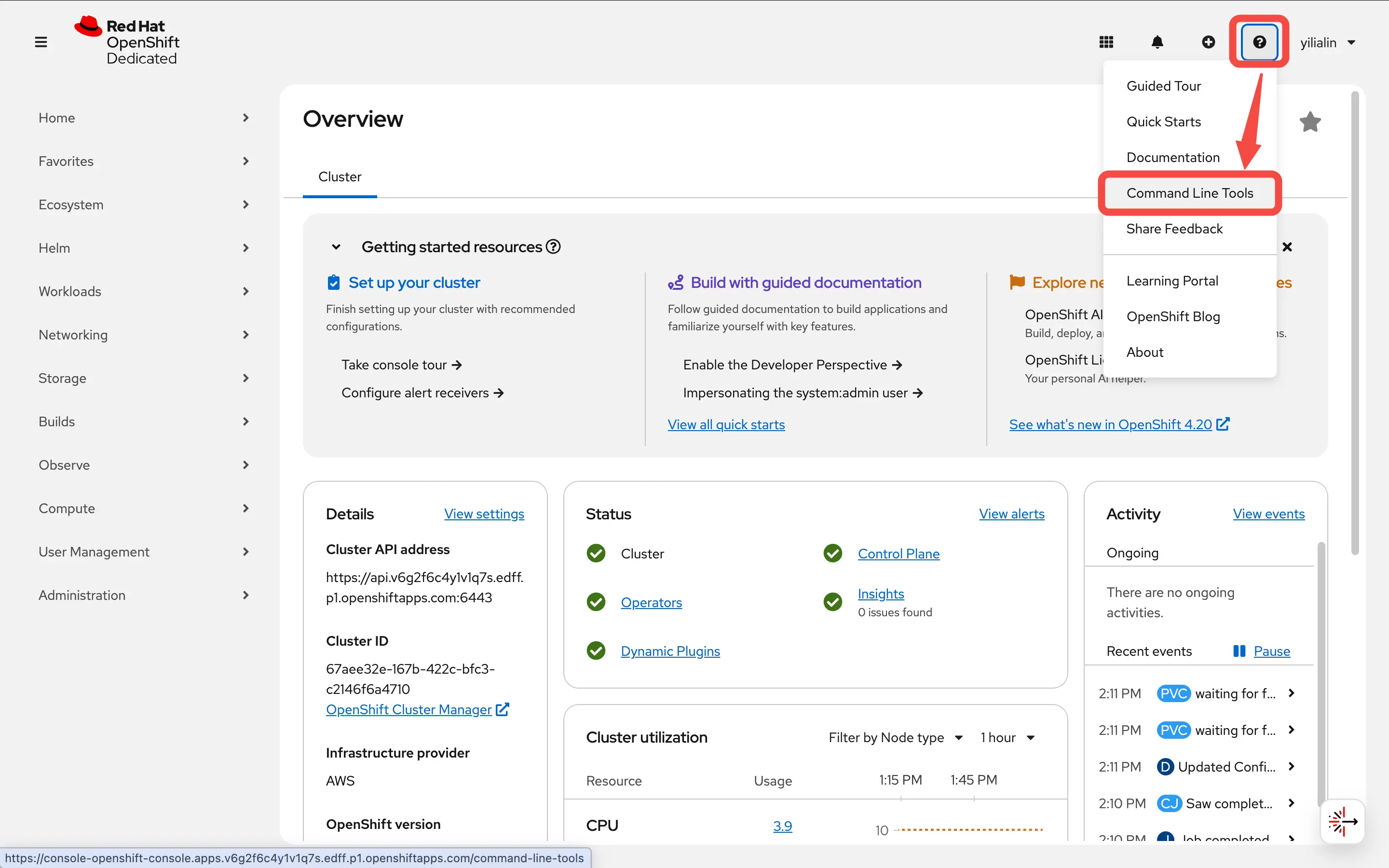Image resolution: width=1389 pixels, height=868 pixels.
Task: Open the notifications bell icon
Action: (1157, 42)
